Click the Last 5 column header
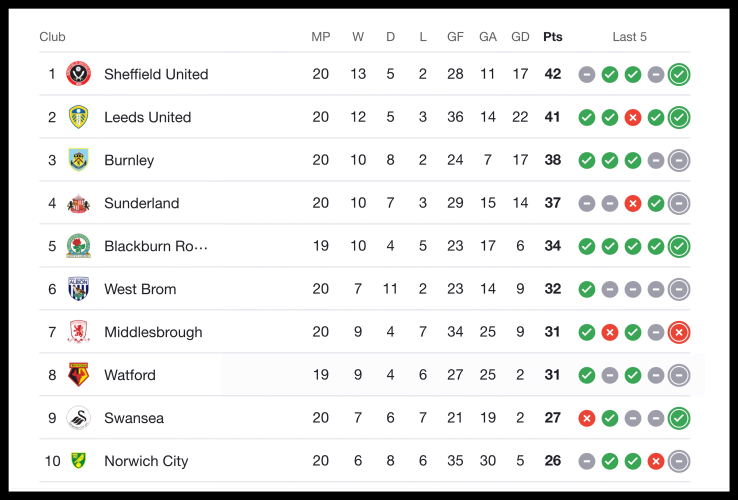The width and height of the screenshot is (738, 500). tap(629, 37)
